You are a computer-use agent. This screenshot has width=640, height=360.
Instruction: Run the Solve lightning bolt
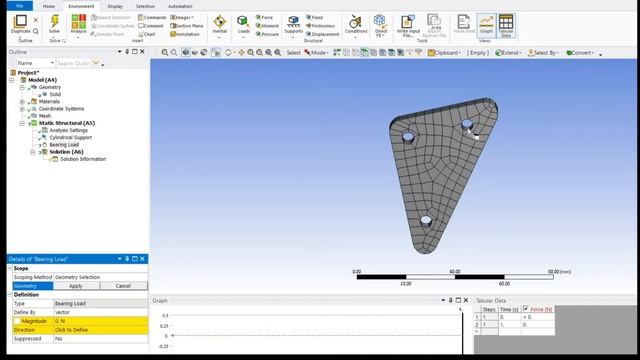(54, 21)
